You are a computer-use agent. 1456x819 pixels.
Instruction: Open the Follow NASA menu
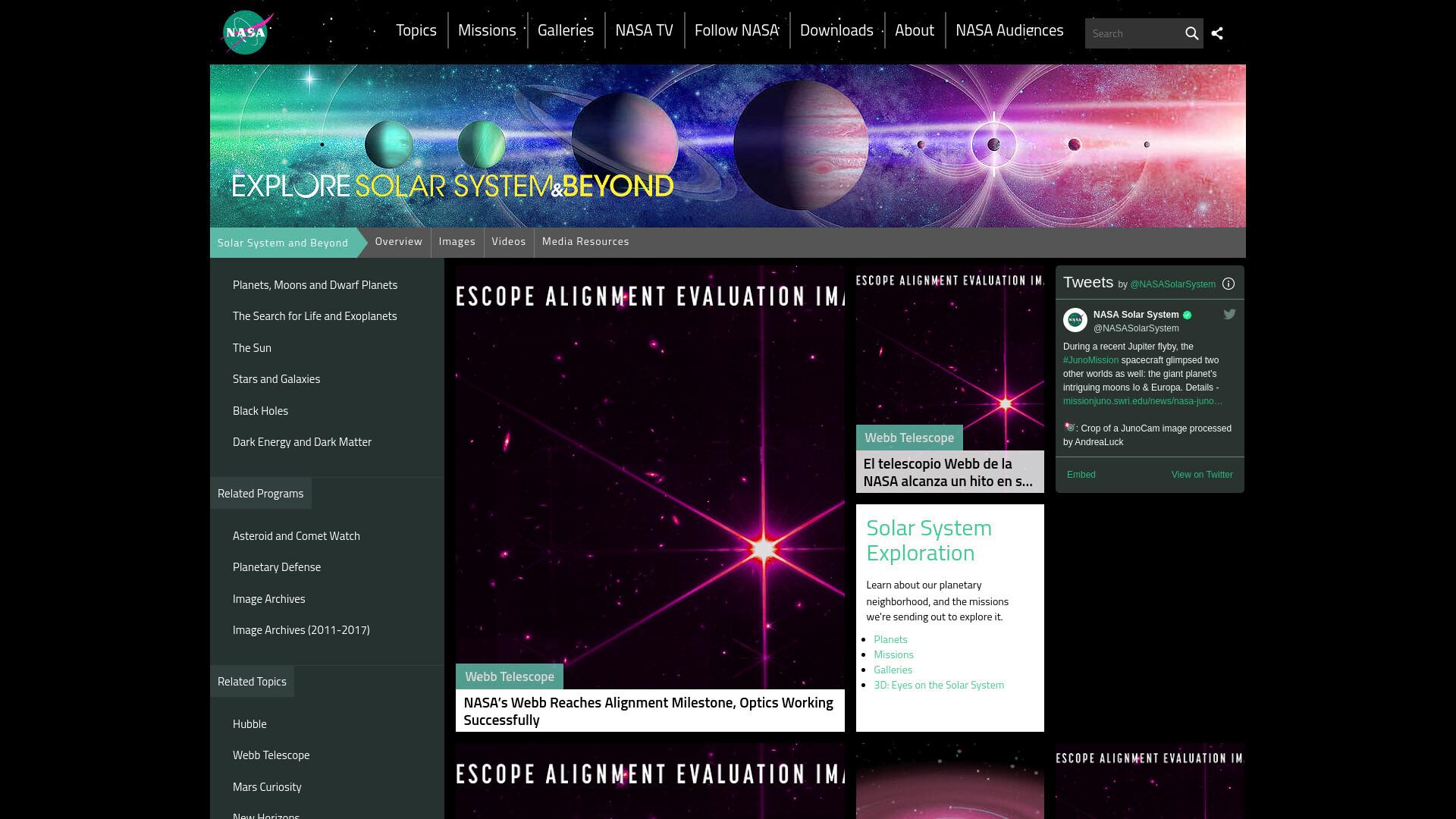(736, 30)
